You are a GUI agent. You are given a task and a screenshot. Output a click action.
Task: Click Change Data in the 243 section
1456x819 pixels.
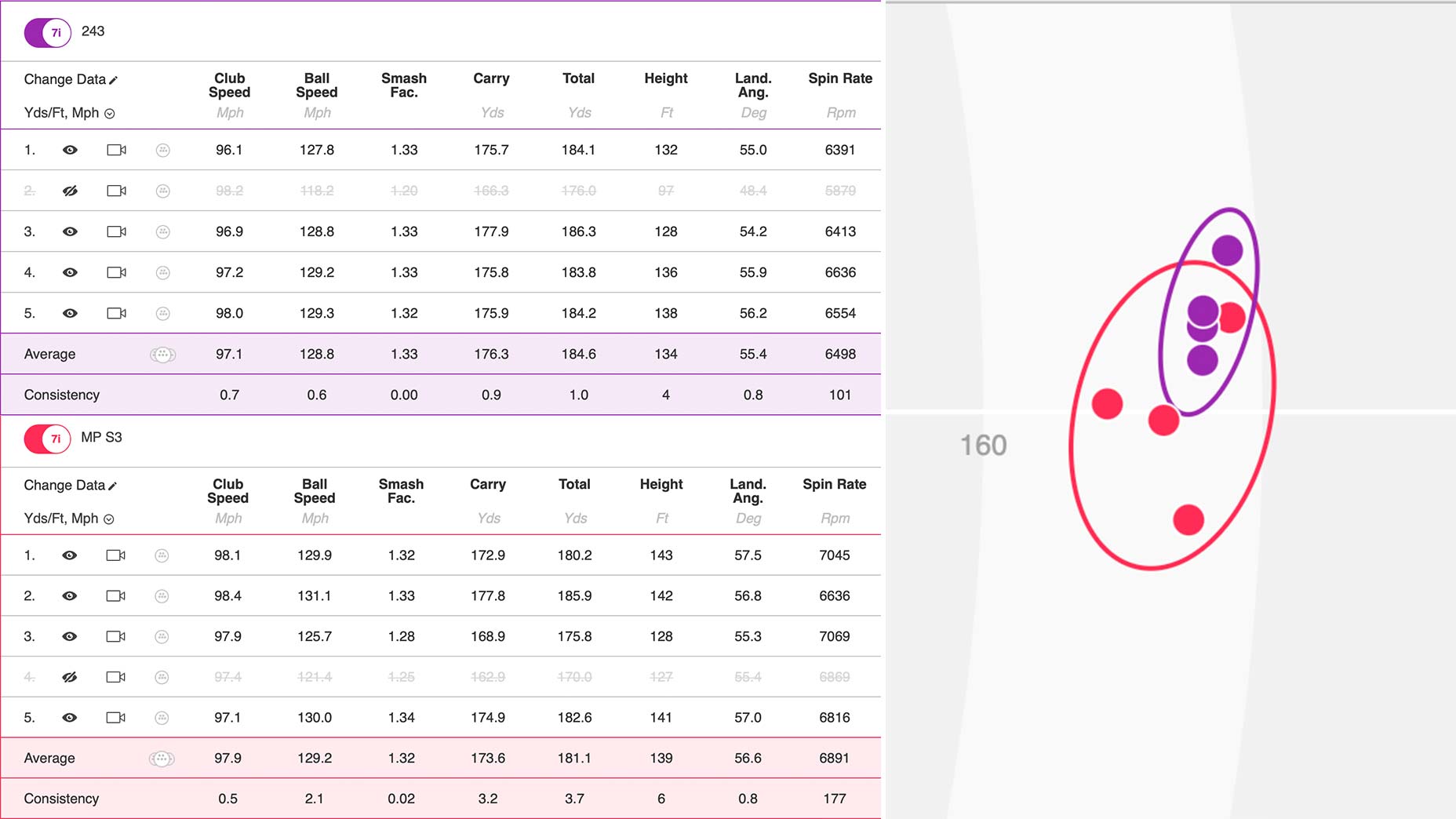[x=66, y=79]
